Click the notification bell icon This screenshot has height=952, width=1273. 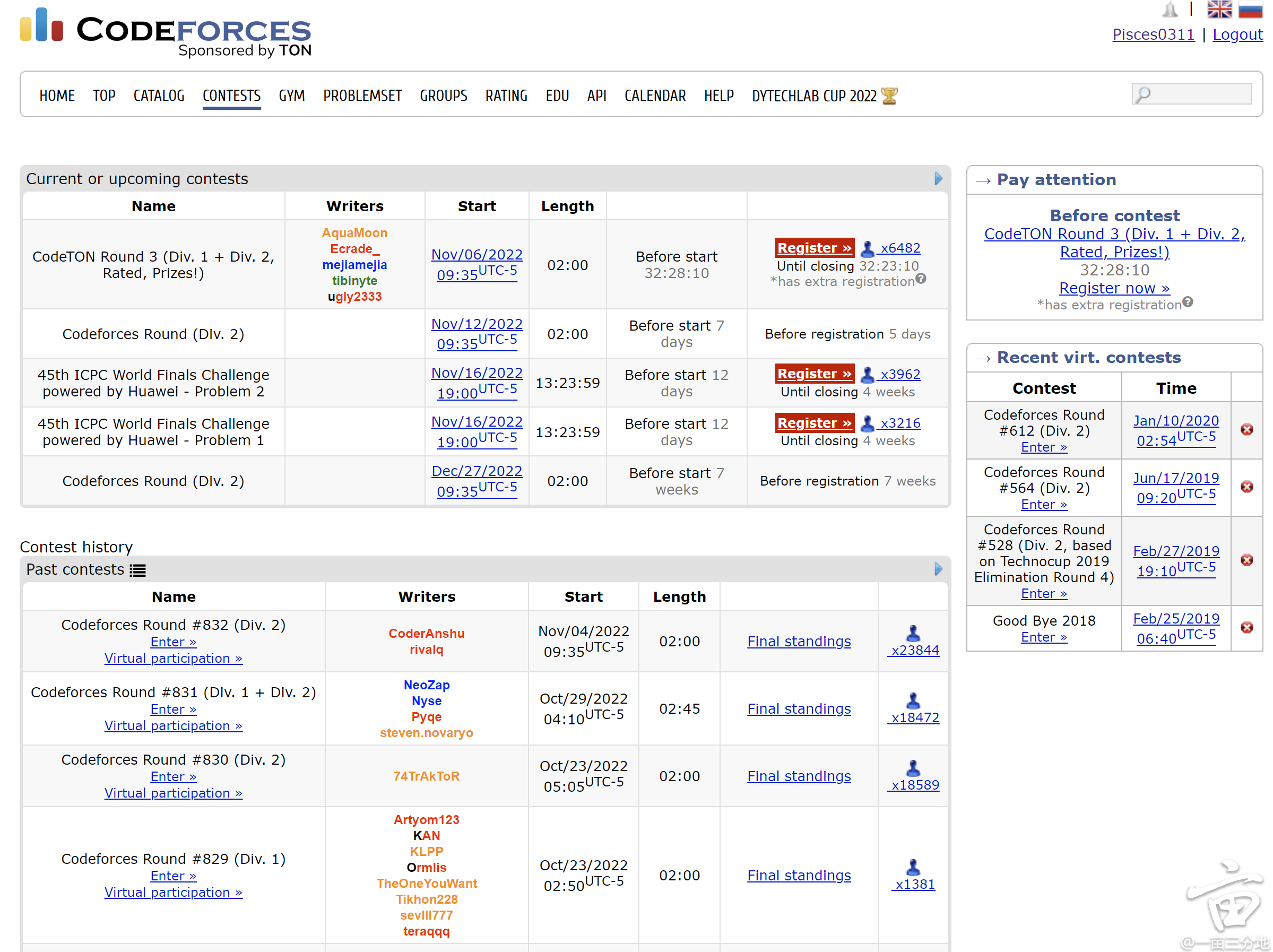(x=1169, y=10)
